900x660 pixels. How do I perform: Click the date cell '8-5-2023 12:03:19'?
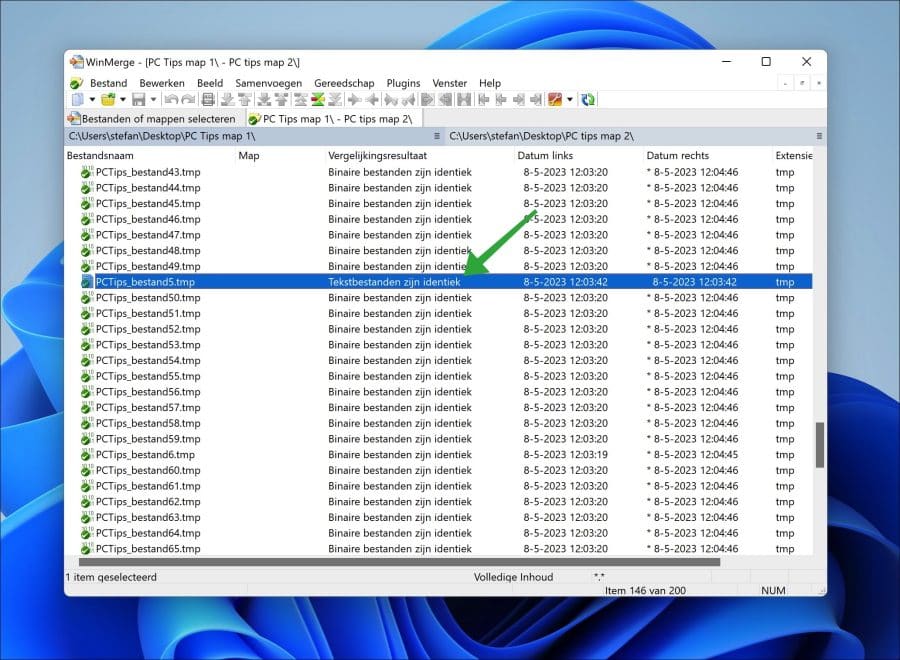tap(565, 455)
